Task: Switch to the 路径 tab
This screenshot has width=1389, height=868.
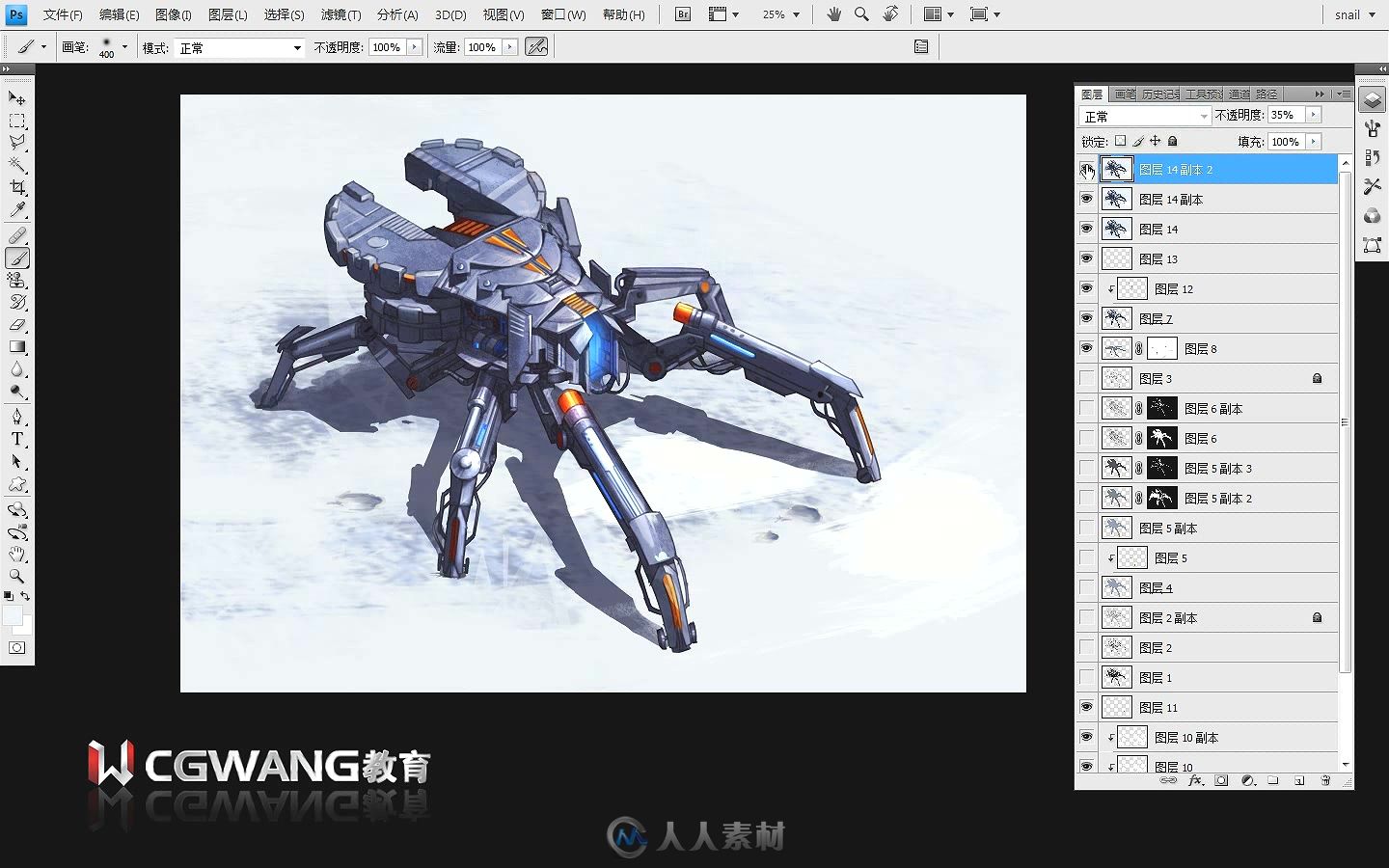Action: (1267, 94)
